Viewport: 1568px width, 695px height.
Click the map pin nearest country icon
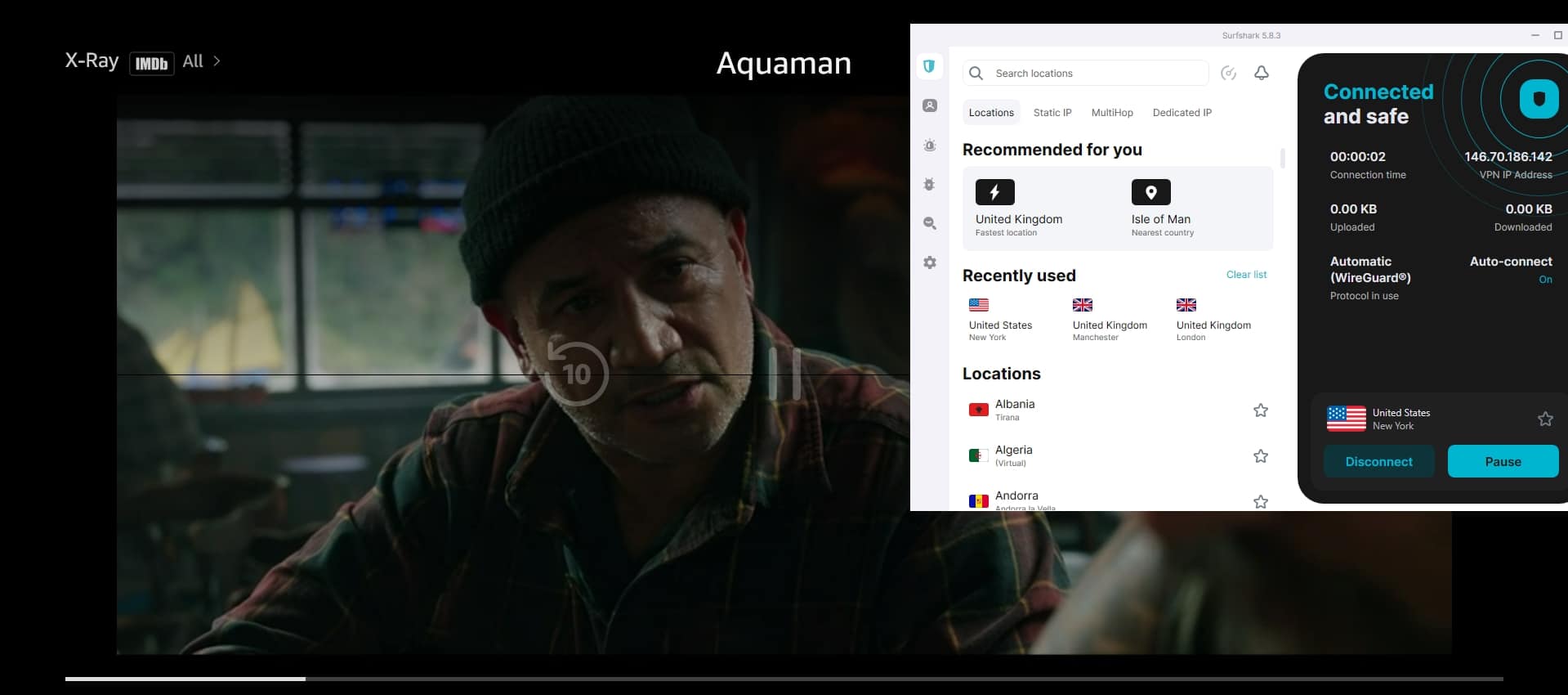click(1150, 192)
